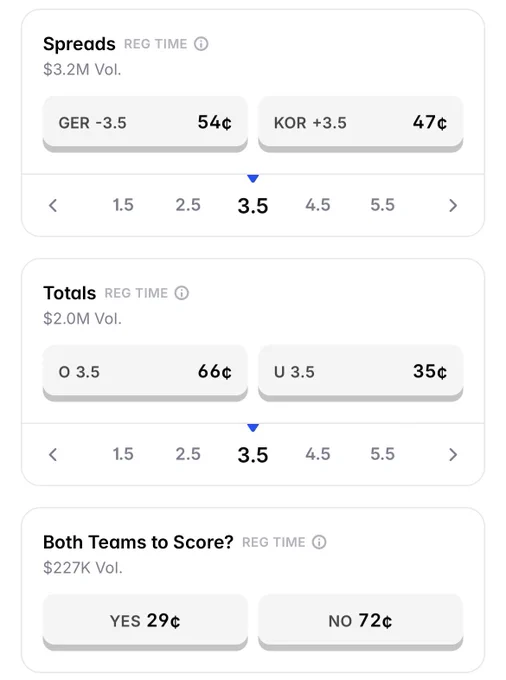The height and width of the screenshot is (680, 506).
Task: Switch spread line to 5.5
Action: point(382,205)
